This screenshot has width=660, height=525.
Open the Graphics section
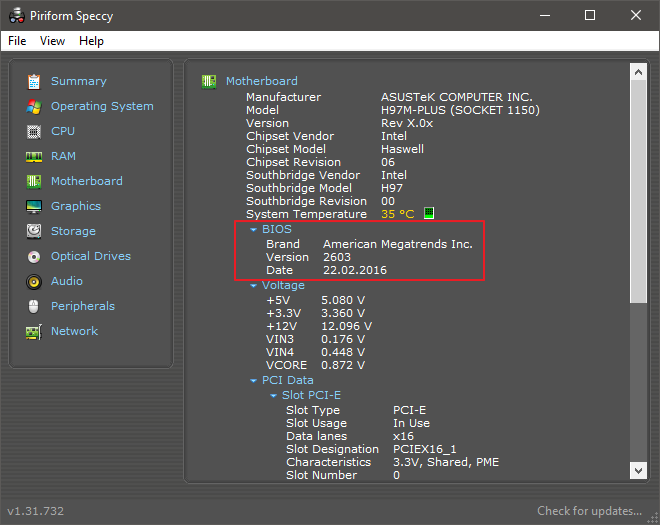(x=76, y=206)
